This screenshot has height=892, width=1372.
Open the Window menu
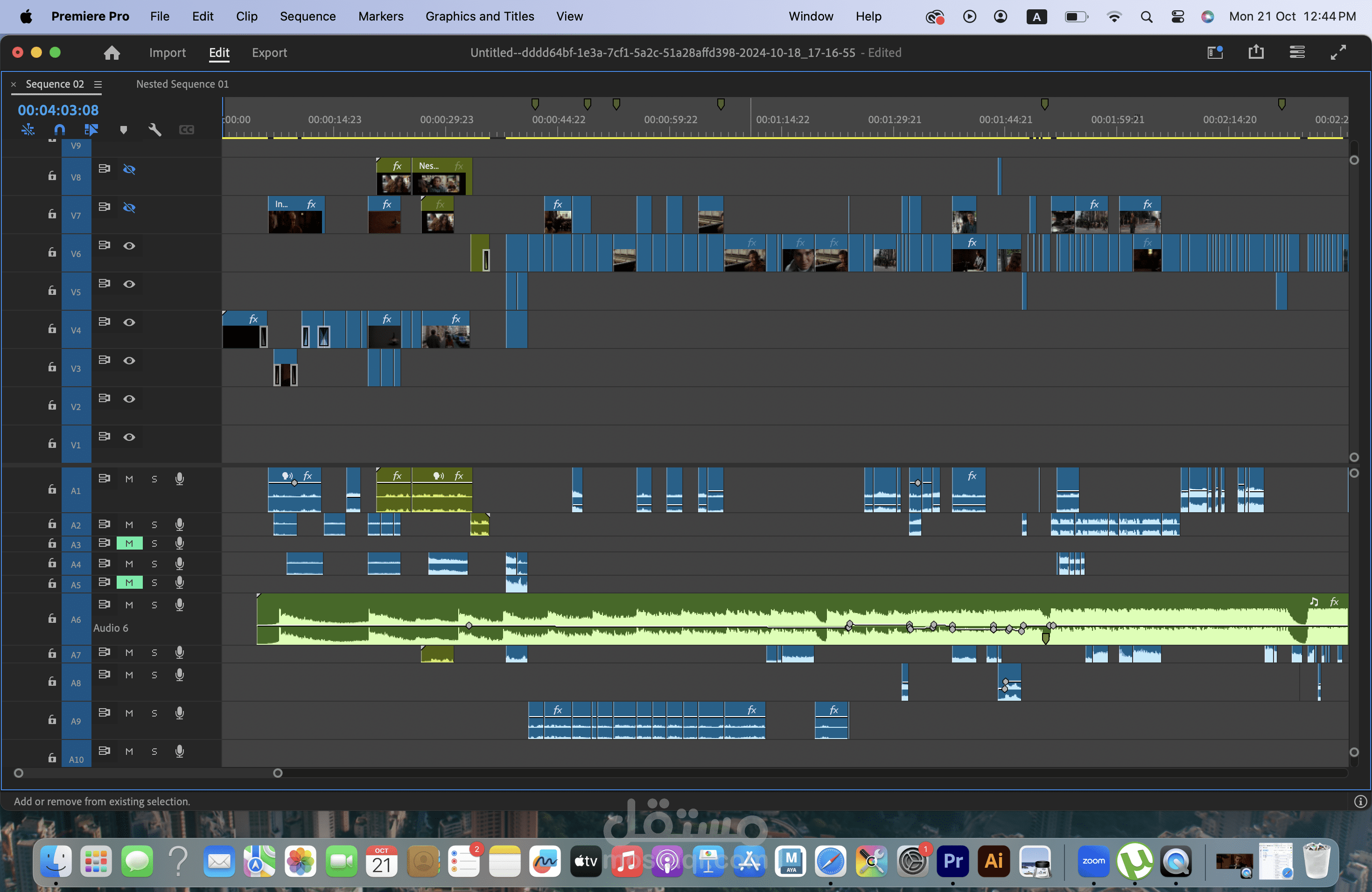811,17
